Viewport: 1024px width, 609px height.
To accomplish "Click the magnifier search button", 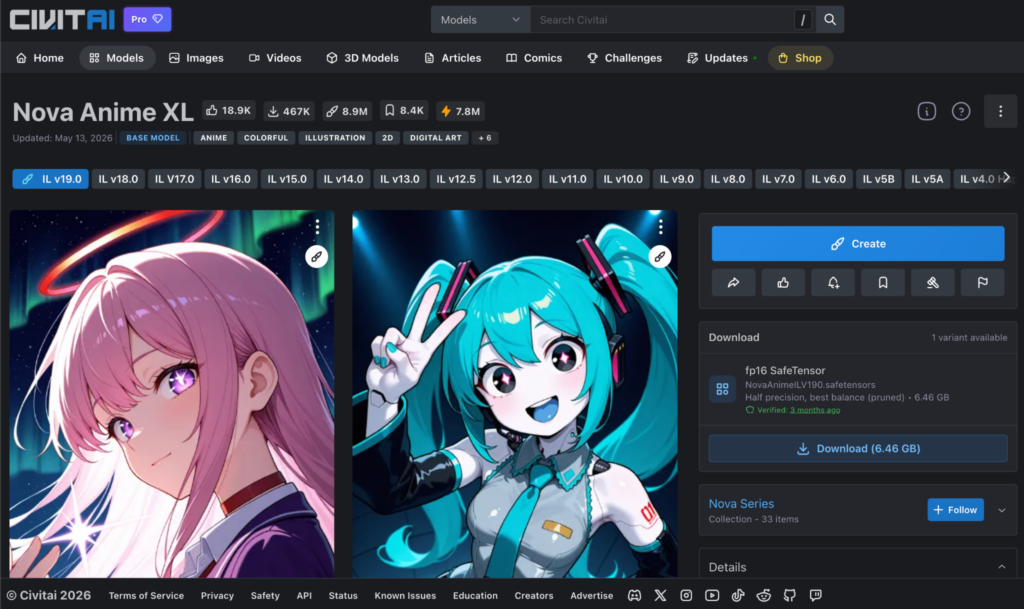I will 829,20.
